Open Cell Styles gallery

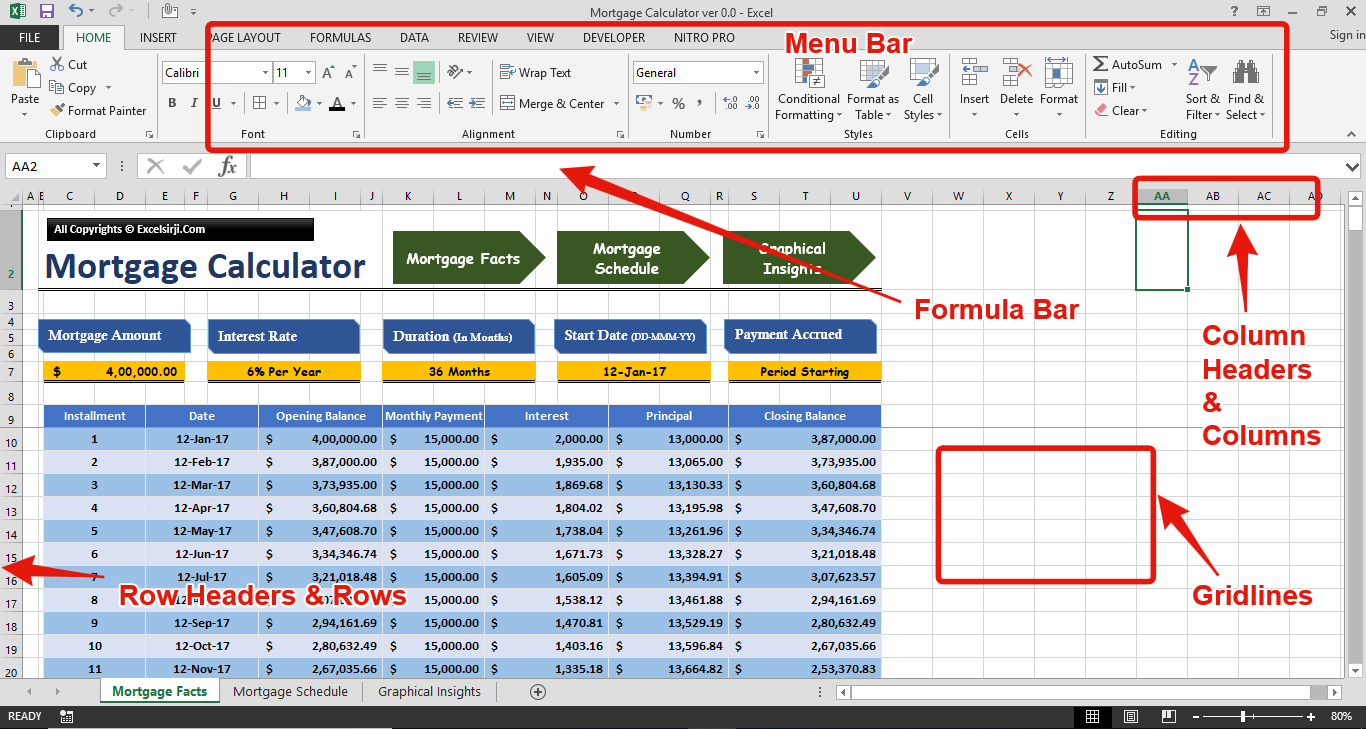[x=922, y=89]
